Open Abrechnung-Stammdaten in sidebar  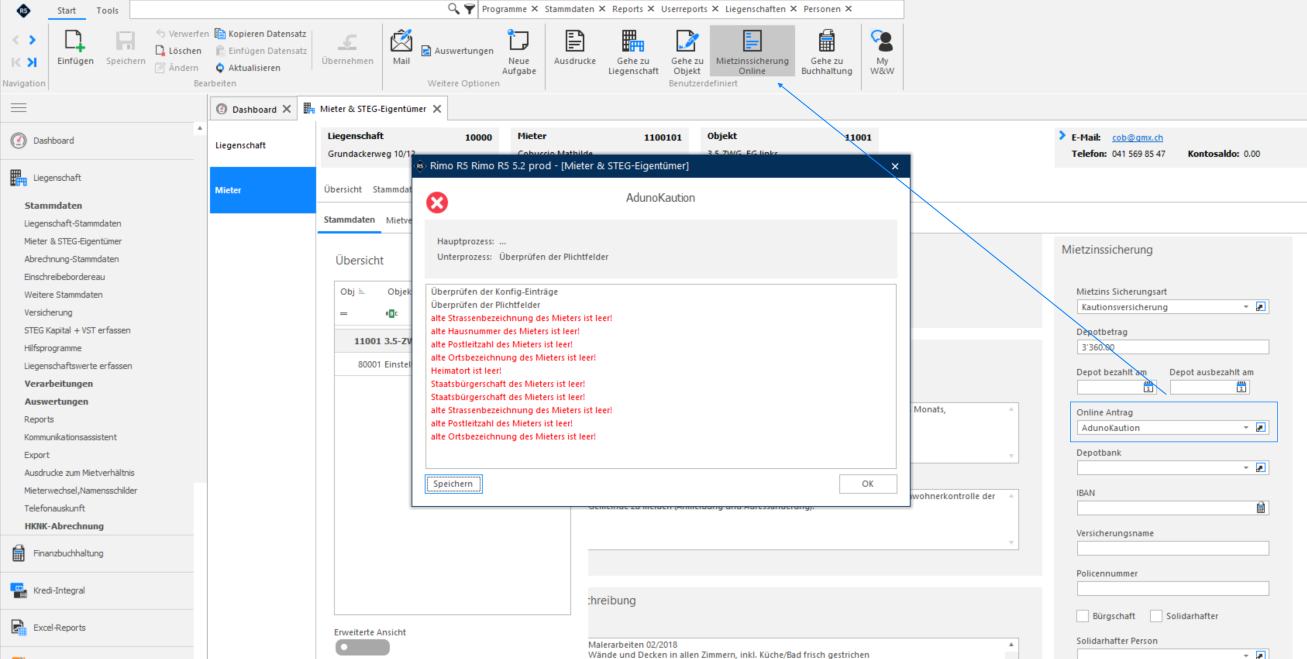click(71, 259)
